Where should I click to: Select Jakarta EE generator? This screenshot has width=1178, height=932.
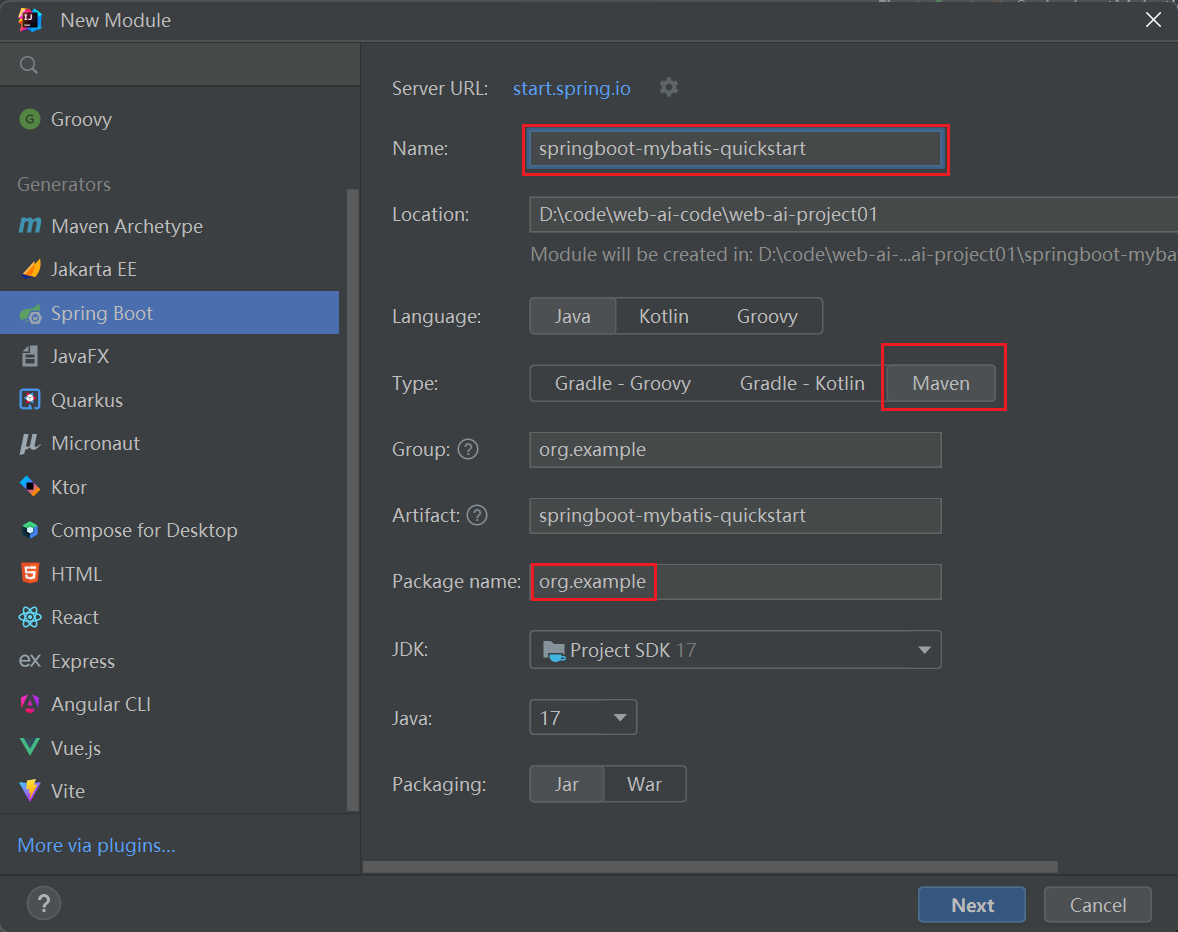tap(170, 269)
